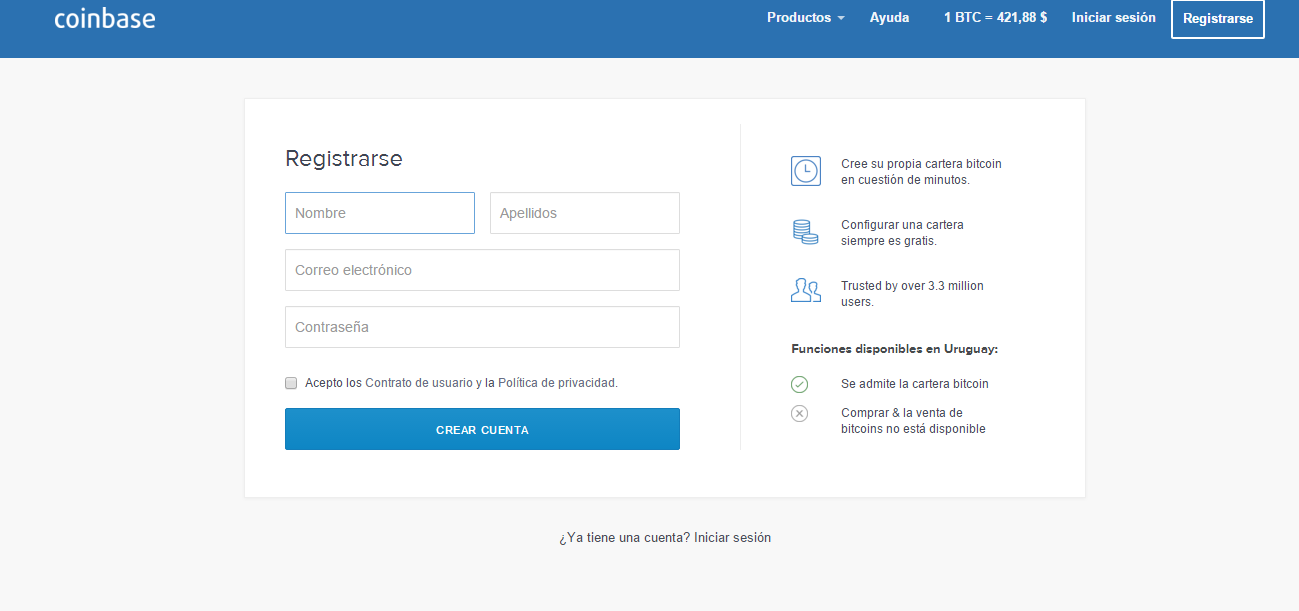Open the Contrato de usuario link
This screenshot has width=1299, height=611.
418,383
